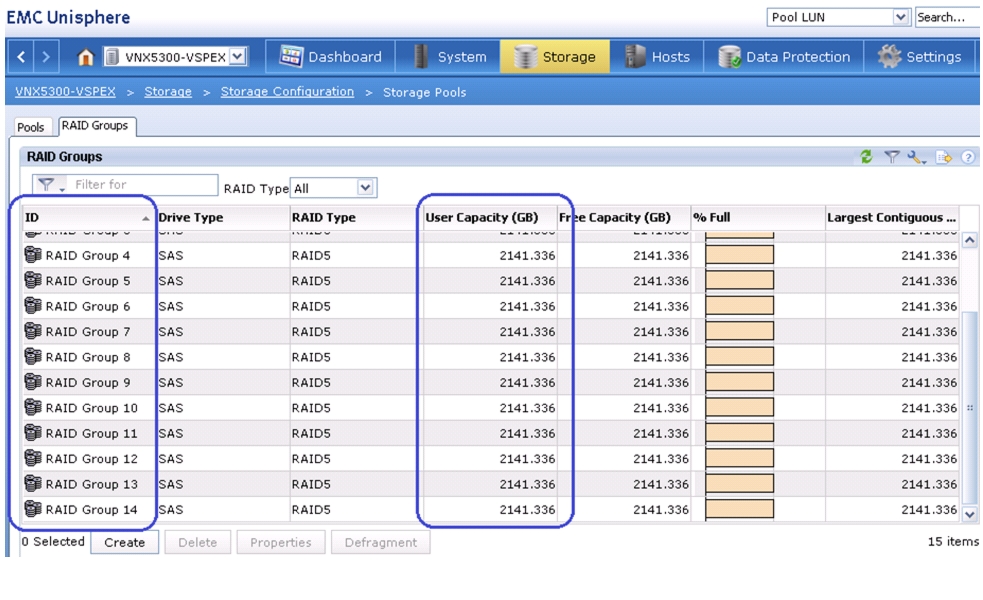Open the wrench customize tool
Viewport: 983px width, 600px height.
click(x=916, y=157)
